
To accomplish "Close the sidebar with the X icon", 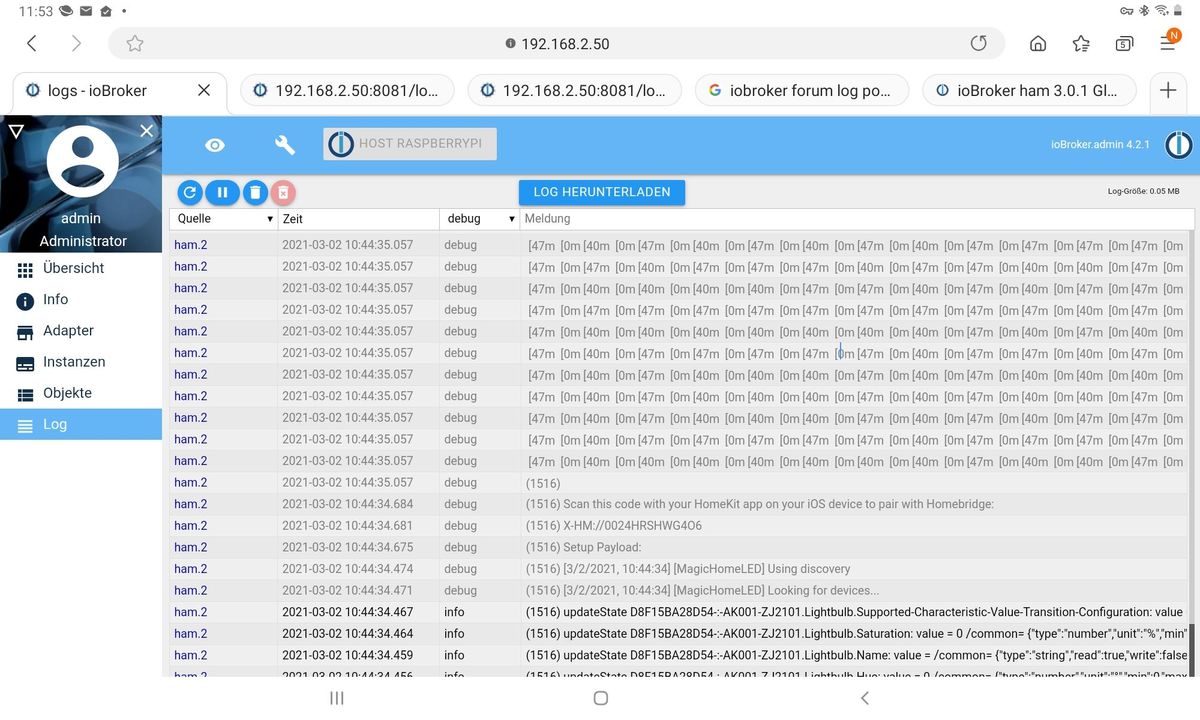I will point(147,131).
